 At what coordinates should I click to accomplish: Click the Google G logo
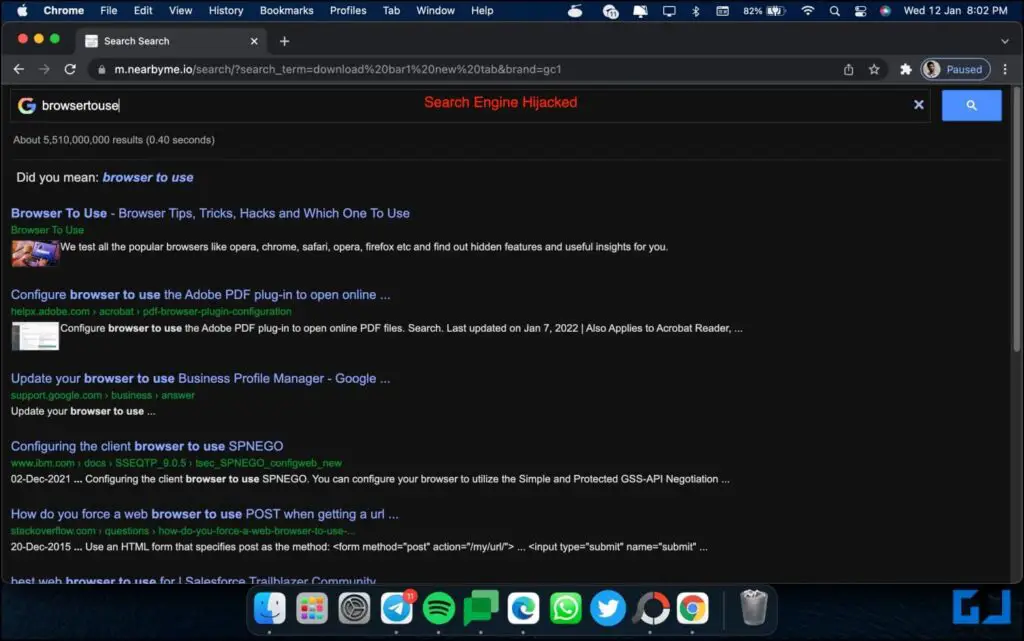(x=27, y=105)
